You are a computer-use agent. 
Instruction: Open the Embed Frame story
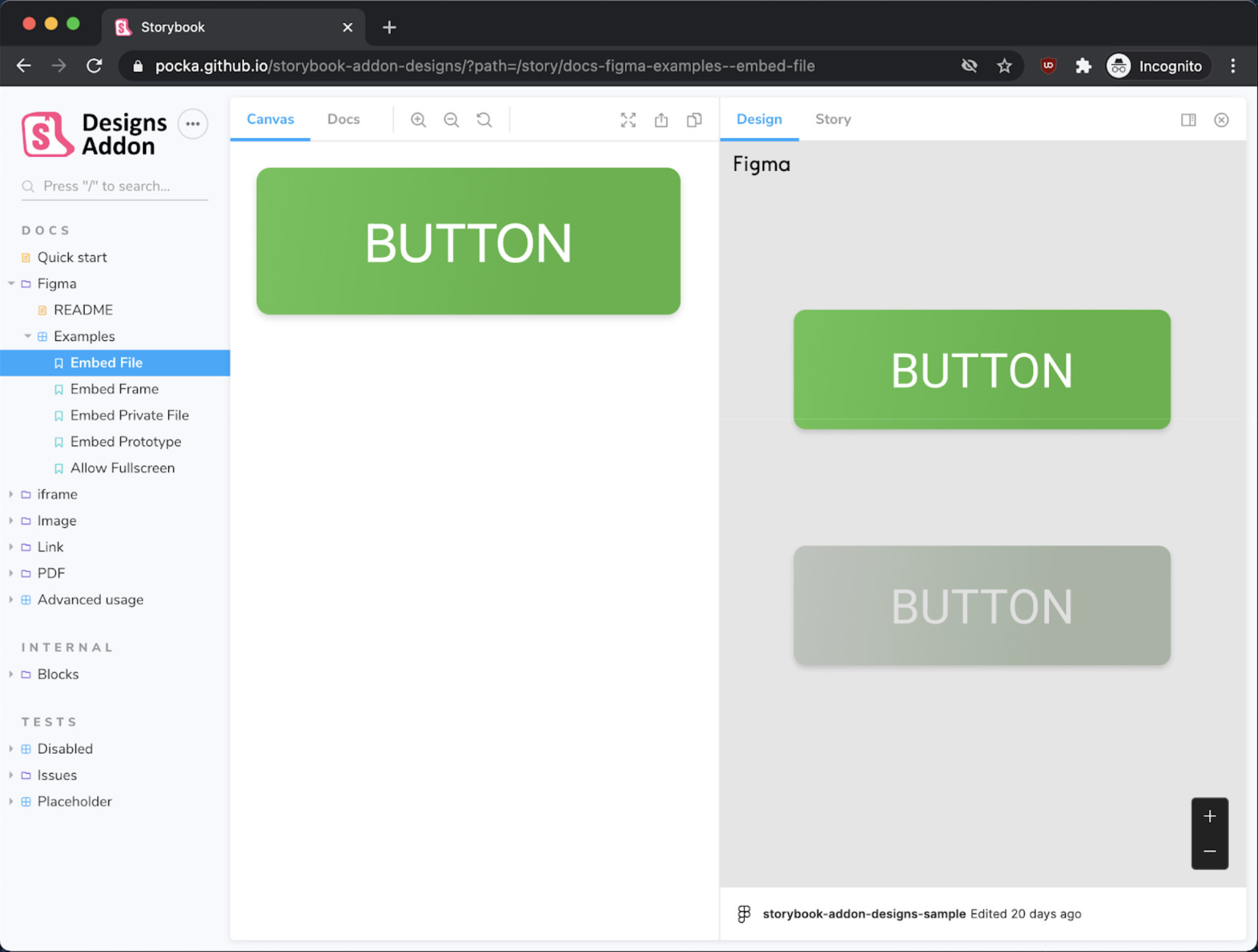(x=114, y=389)
